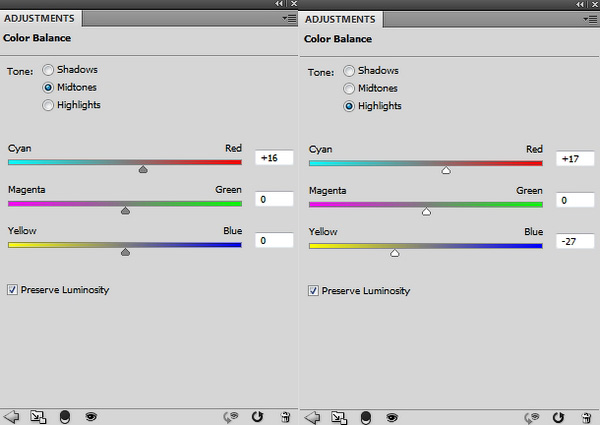Collapse right panel with double-arrow icon

[580, 4]
